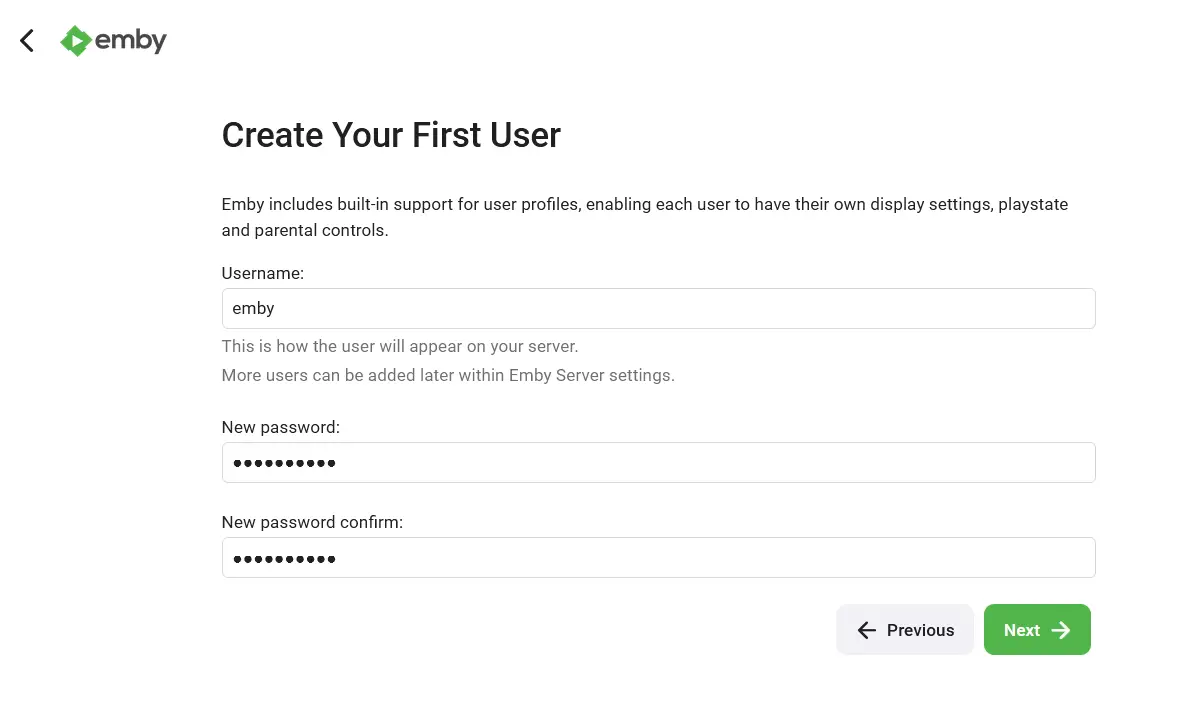Focus the New password confirm field

(x=658, y=558)
